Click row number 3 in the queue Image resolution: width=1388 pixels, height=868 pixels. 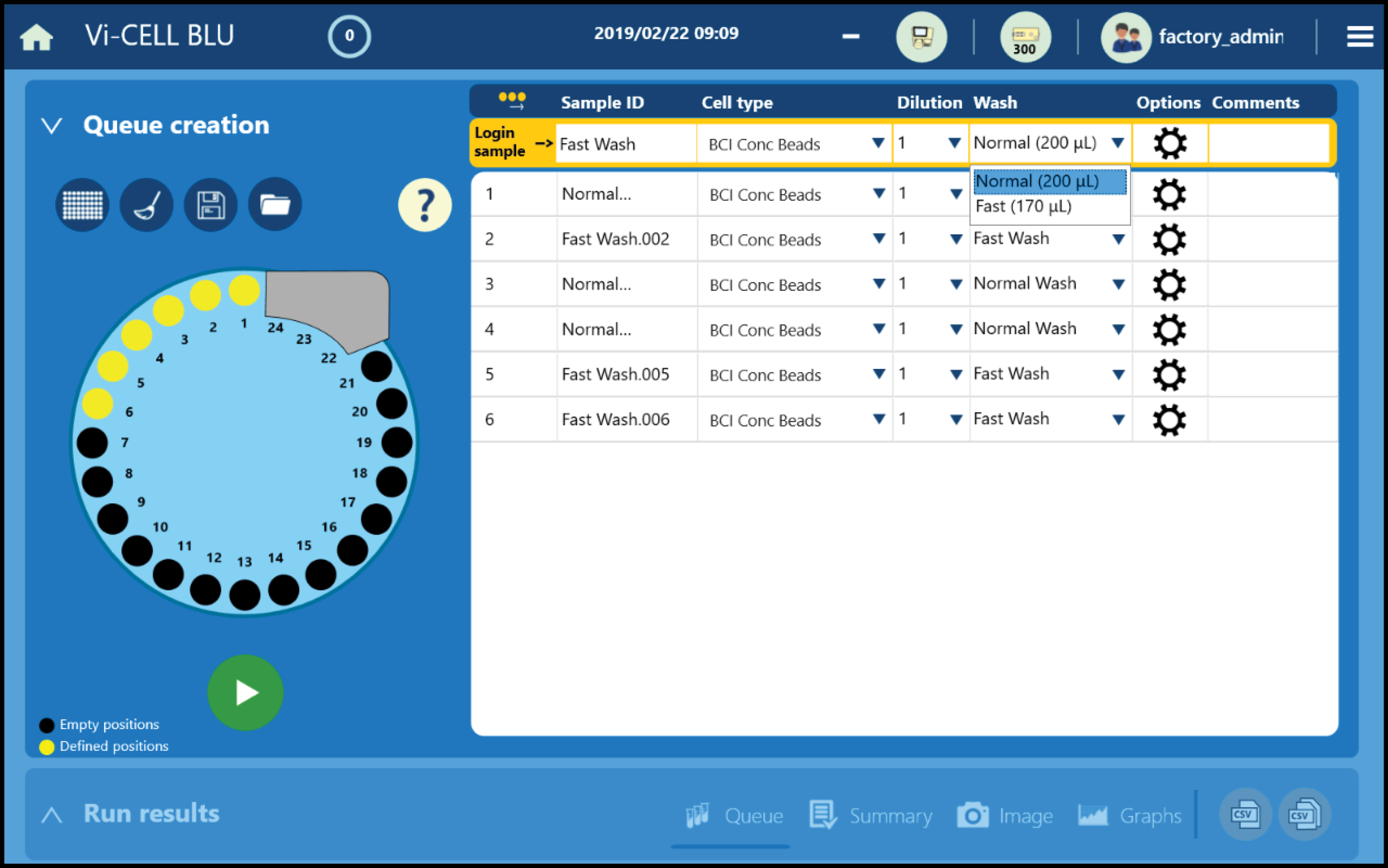pyautogui.click(x=489, y=284)
